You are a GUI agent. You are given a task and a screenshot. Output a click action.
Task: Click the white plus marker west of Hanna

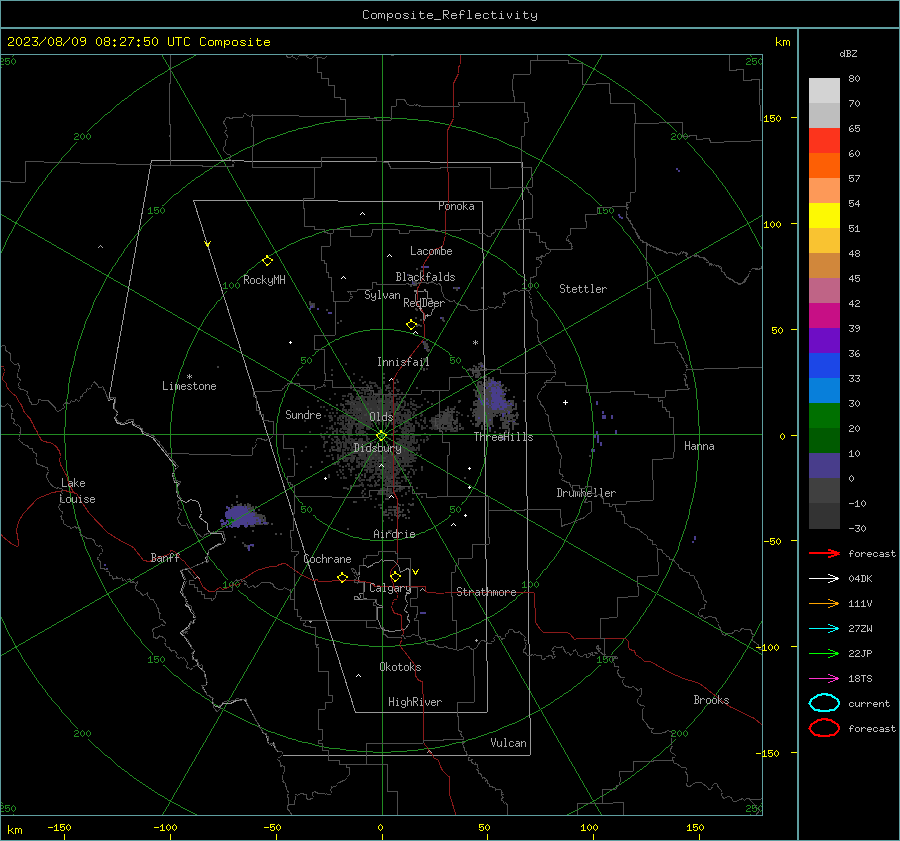point(565,402)
